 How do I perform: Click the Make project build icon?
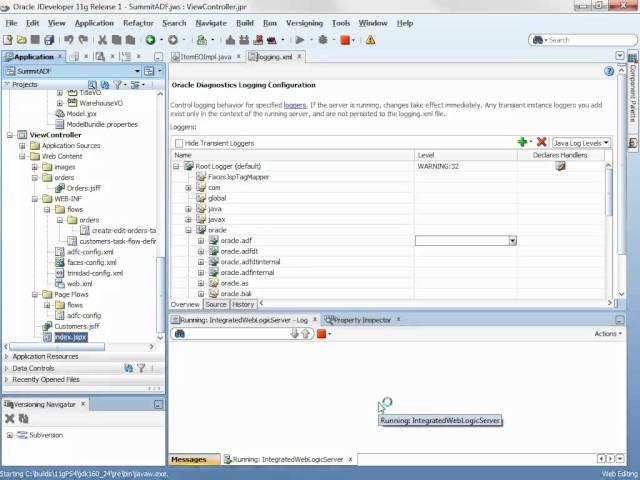tap(230, 40)
